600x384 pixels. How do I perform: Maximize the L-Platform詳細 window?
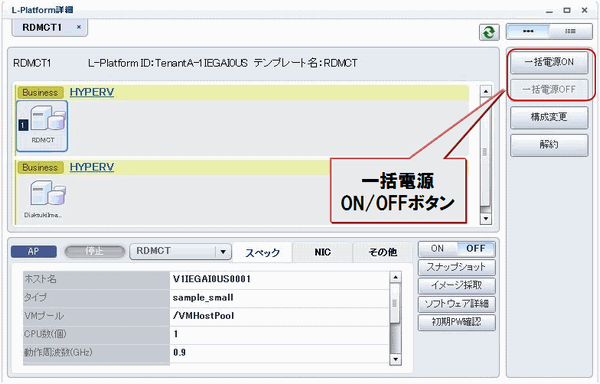pyautogui.click(x=567, y=10)
